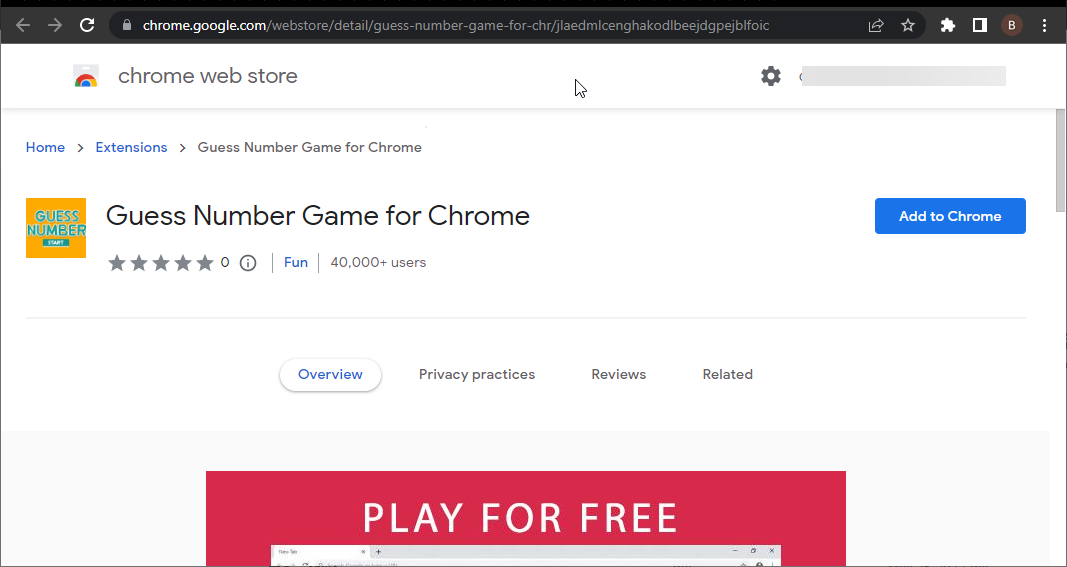Open Chrome three-dot menu

click(x=1044, y=25)
